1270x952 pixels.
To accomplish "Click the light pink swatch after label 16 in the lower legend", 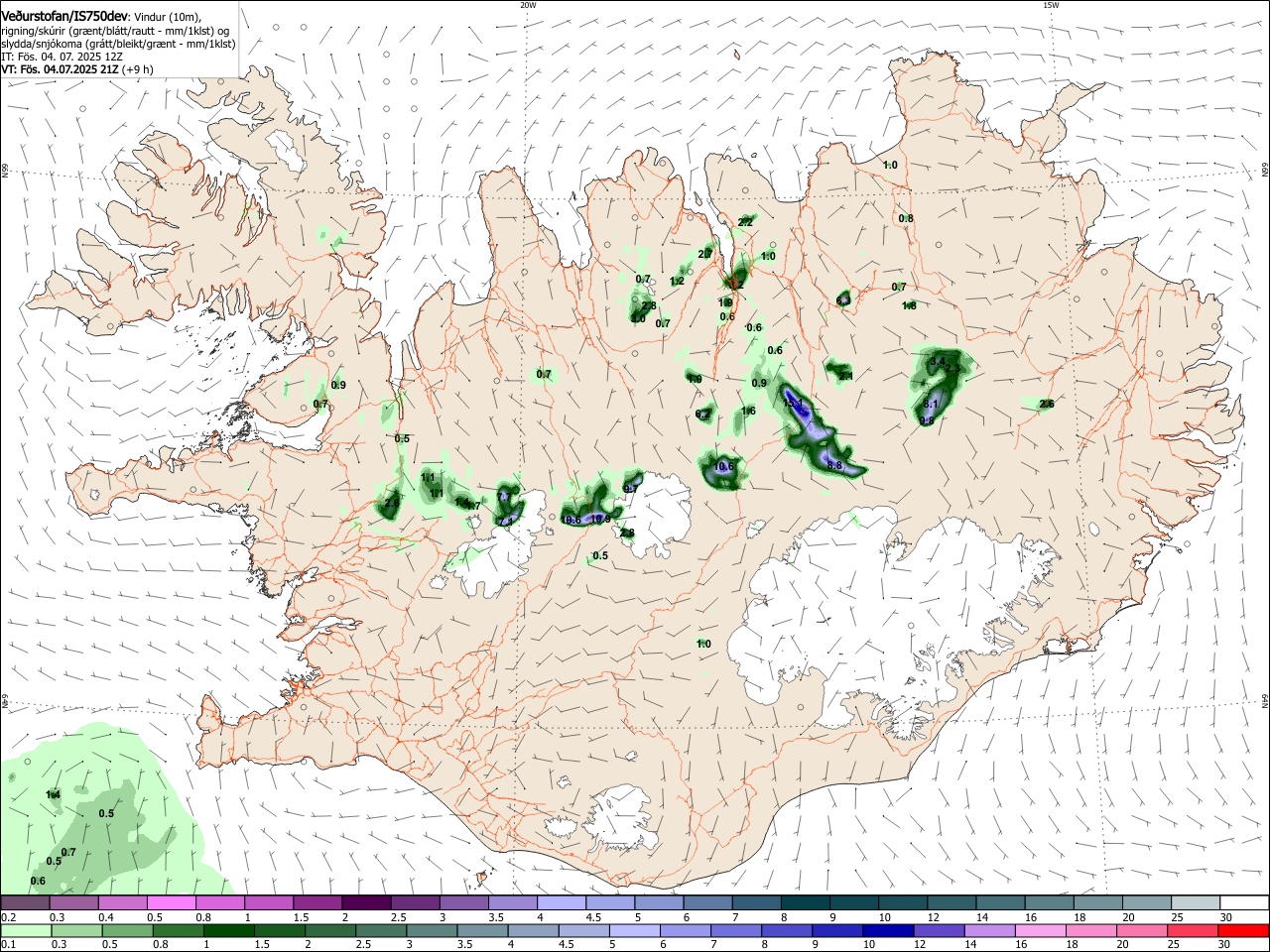I will point(1041,930).
